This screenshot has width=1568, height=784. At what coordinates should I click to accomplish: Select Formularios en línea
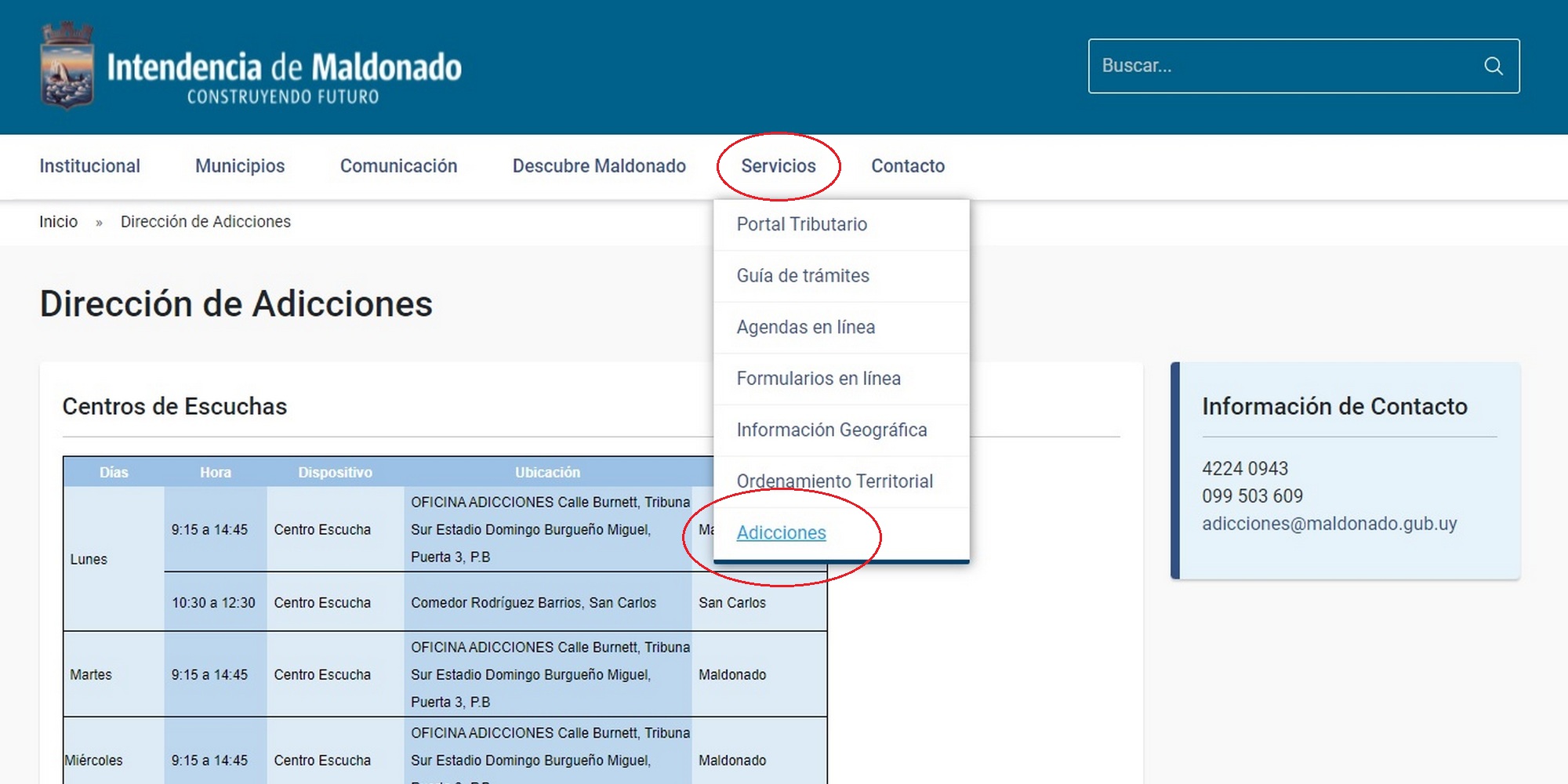click(x=818, y=379)
